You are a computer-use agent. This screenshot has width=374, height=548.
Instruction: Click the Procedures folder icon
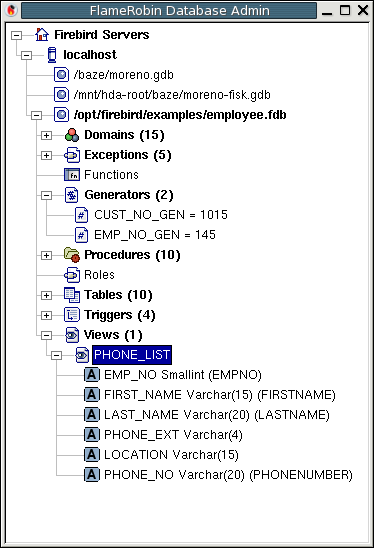click(x=72, y=255)
